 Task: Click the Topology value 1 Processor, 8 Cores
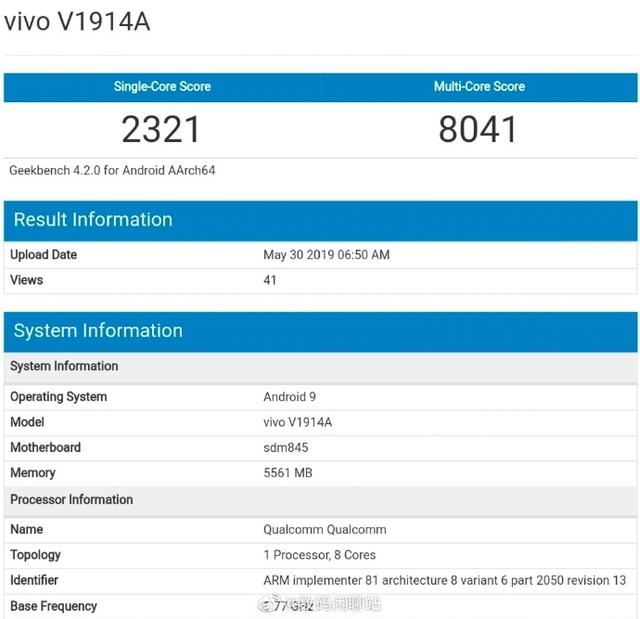coord(320,555)
